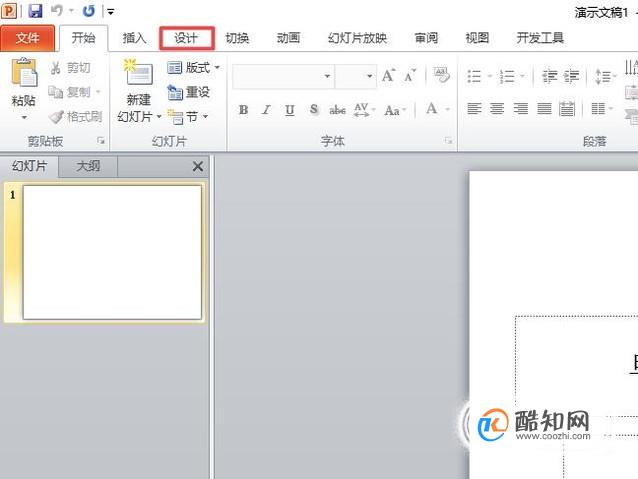Switch to the 幻灯片 slides pane tab
This screenshot has width=638, height=479.
(x=29, y=166)
